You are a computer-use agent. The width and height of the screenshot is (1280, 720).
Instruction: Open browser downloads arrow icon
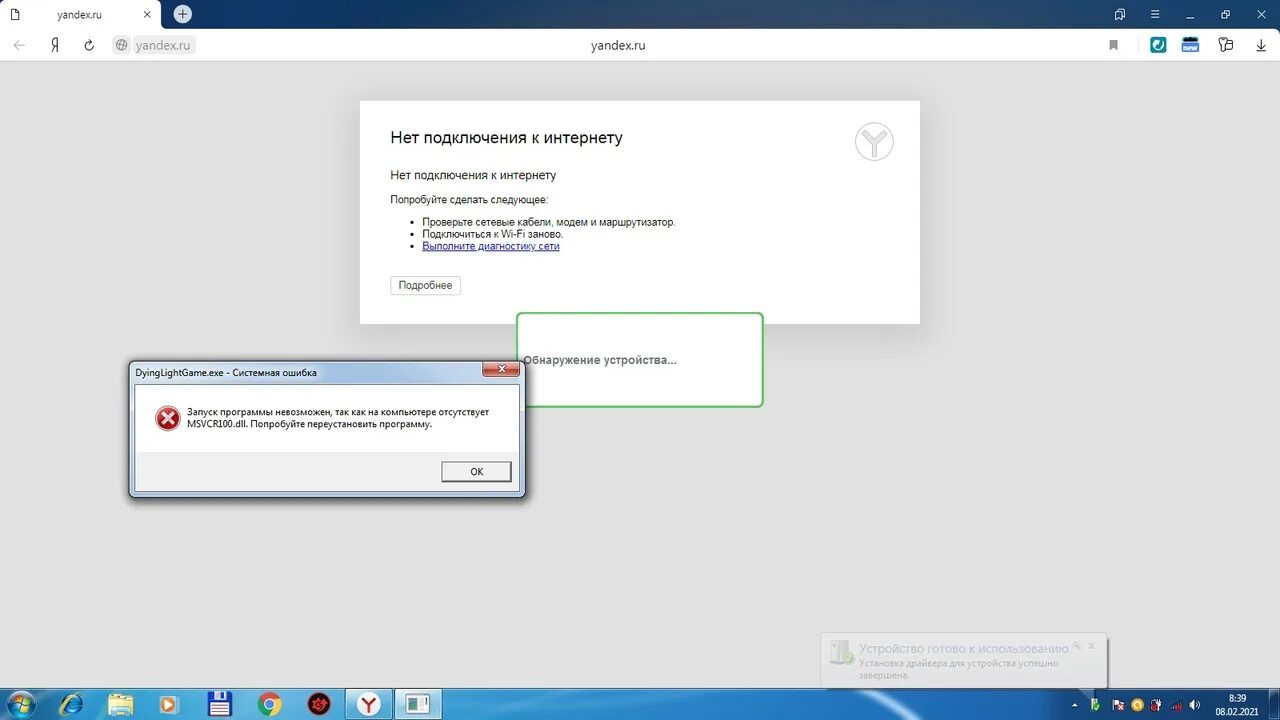pyautogui.click(x=1261, y=45)
